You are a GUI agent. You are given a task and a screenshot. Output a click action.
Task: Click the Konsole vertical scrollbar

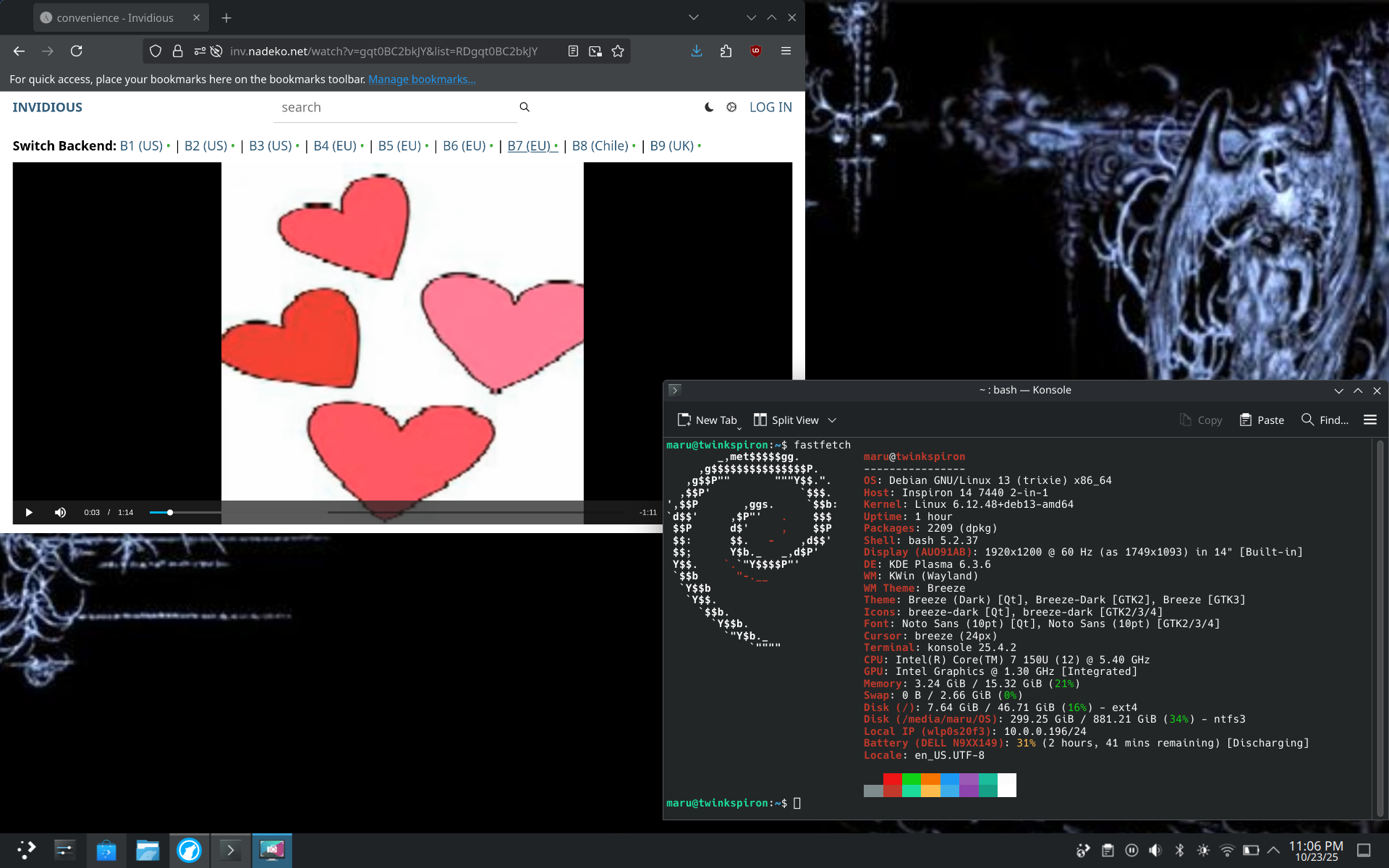(1380, 628)
